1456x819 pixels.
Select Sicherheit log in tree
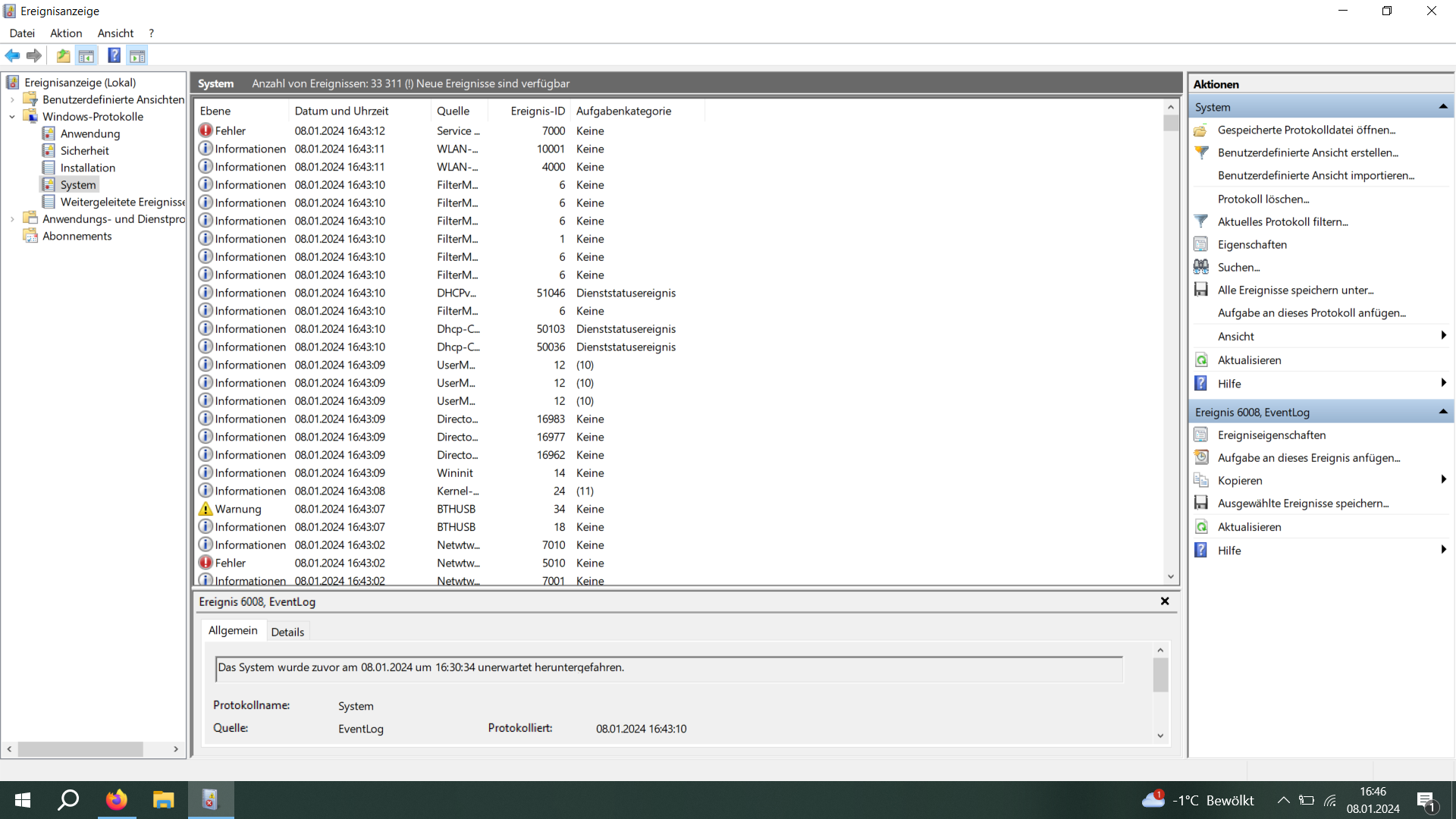(84, 150)
